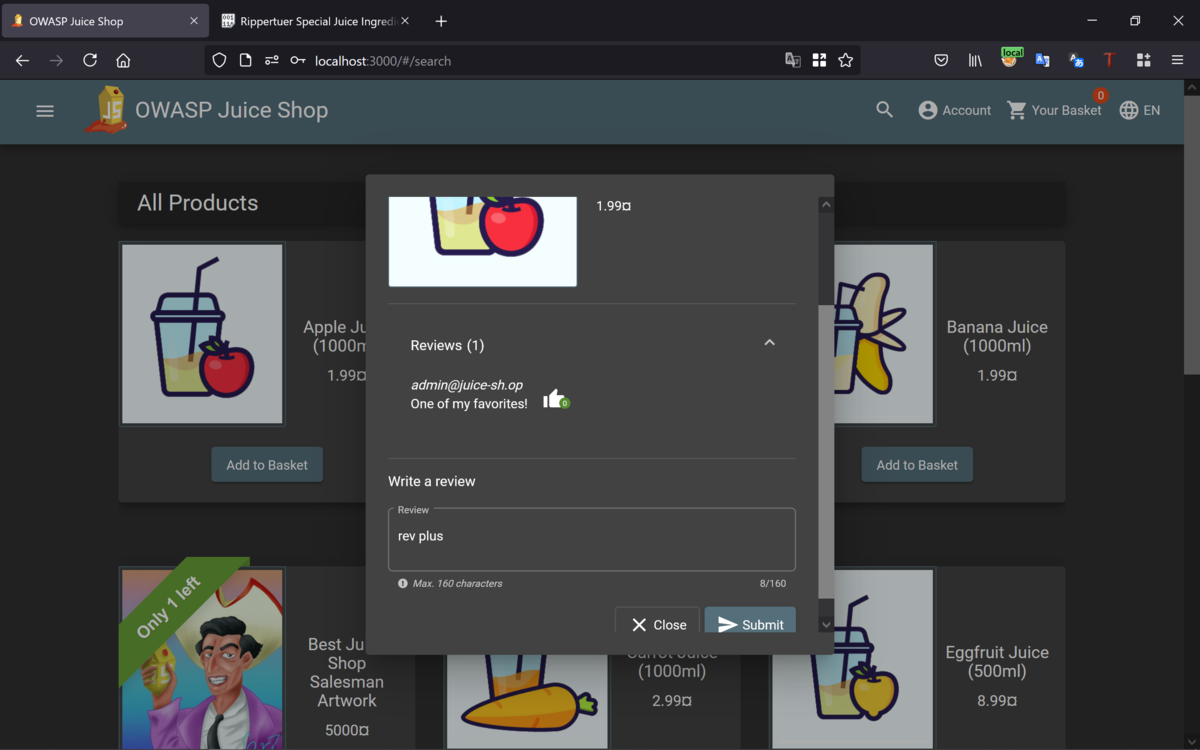Click the translate page icon in address bar
Viewport: 1200px width, 750px height.
tap(793, 61)
